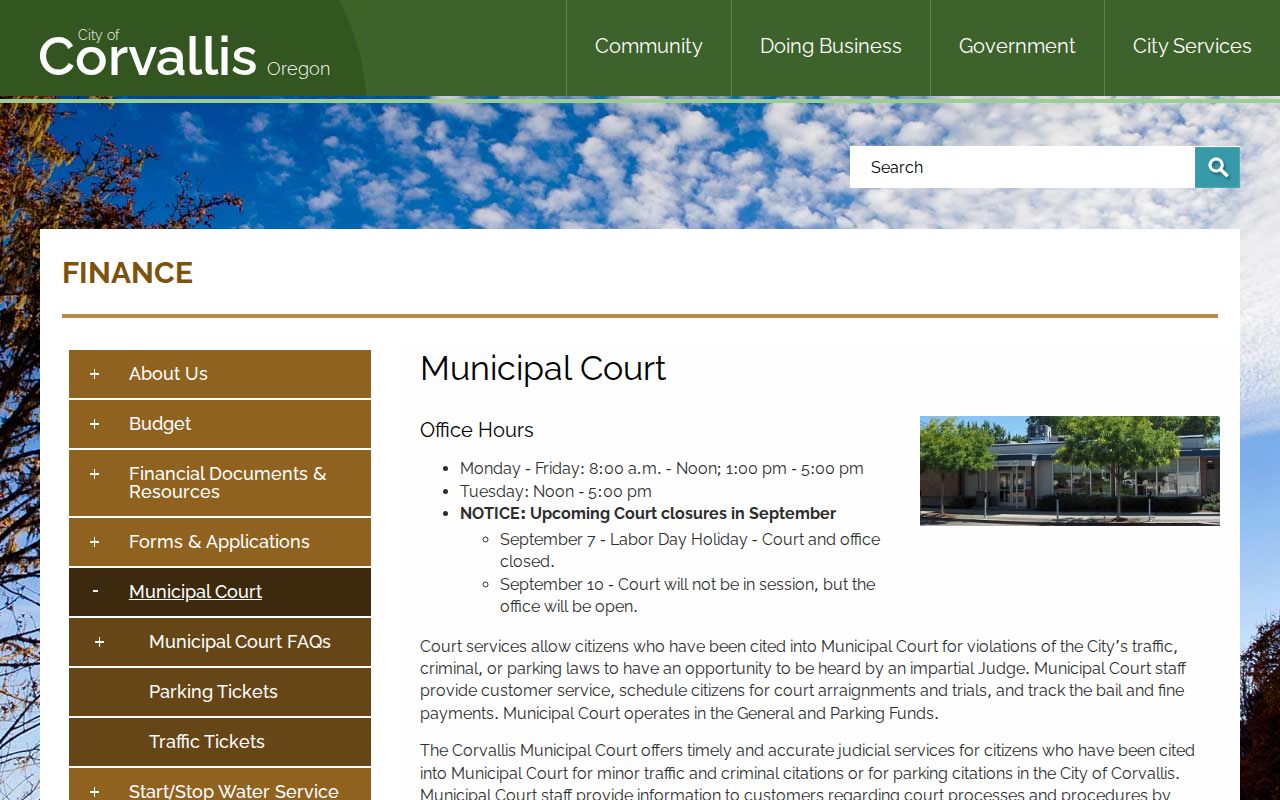1280x800 pixels.
Task: Go to About Us page link
Action: tap(168, 374)
